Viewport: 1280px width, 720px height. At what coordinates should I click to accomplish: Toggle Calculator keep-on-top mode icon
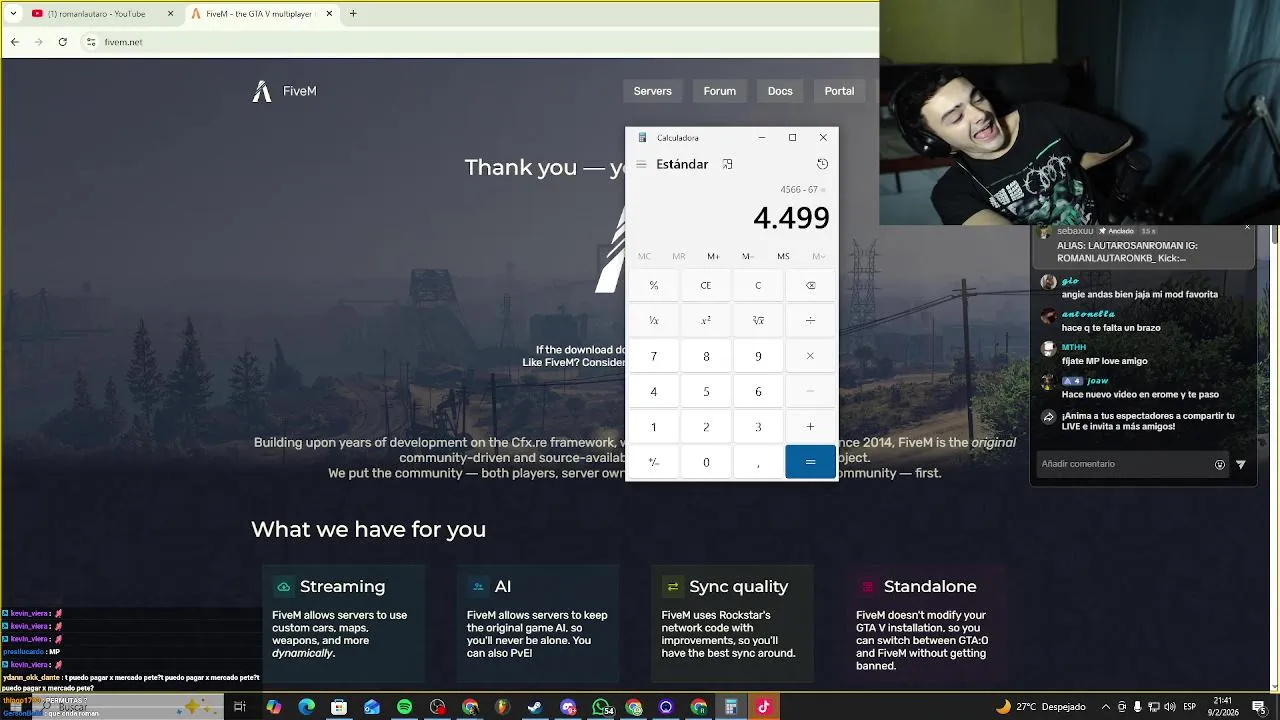pyautogui.click(x=727, y=164)
